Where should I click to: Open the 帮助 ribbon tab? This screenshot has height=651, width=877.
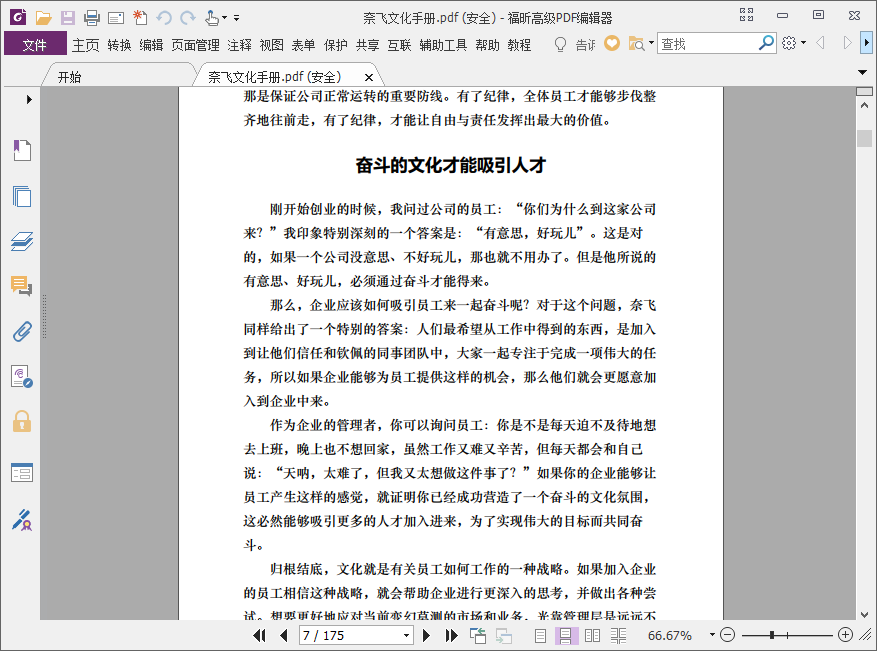(487, 45)
